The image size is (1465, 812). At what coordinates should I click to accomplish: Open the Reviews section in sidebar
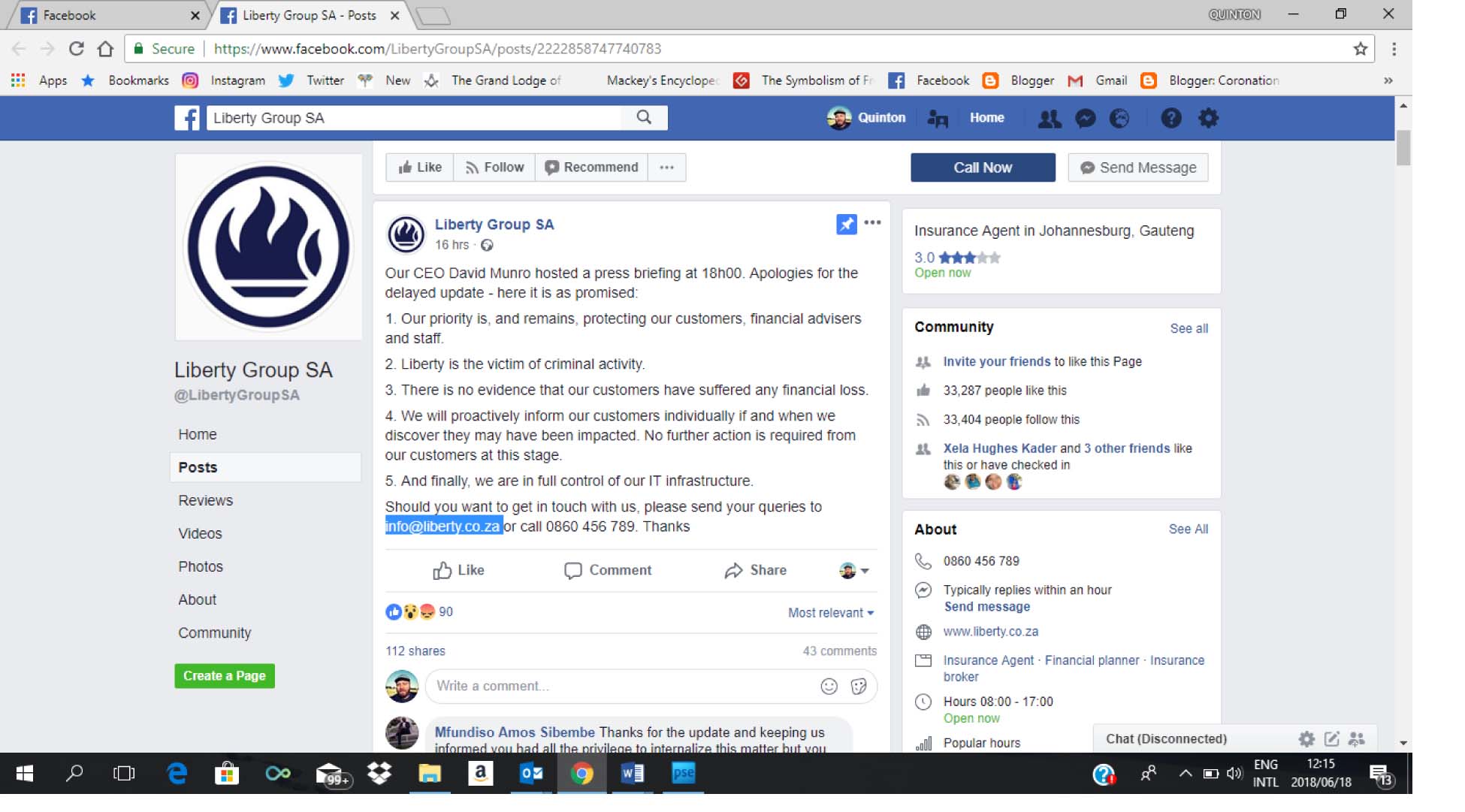point(205,500)
